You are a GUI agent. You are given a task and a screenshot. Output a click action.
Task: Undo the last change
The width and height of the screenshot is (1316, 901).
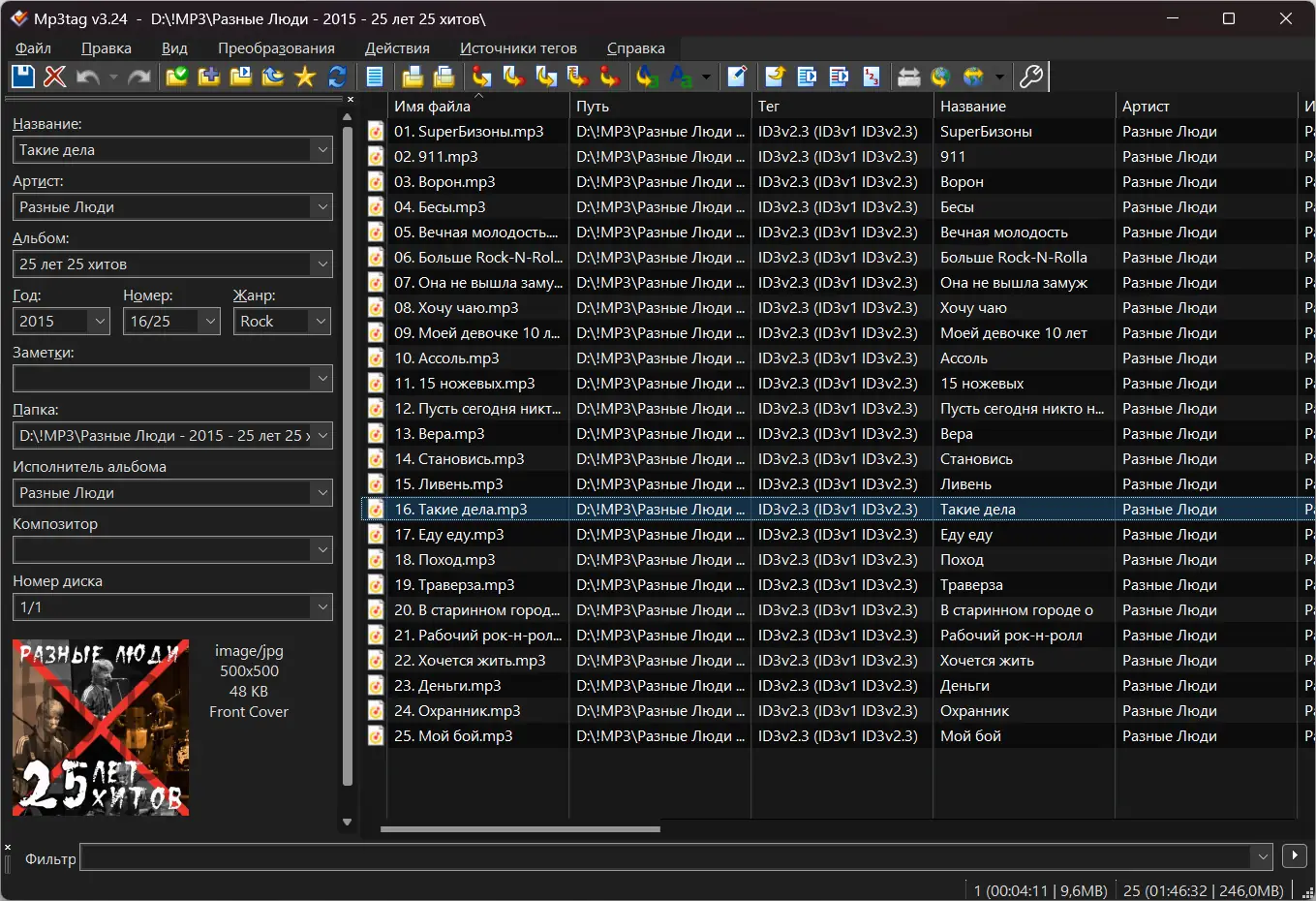(88, 77)
